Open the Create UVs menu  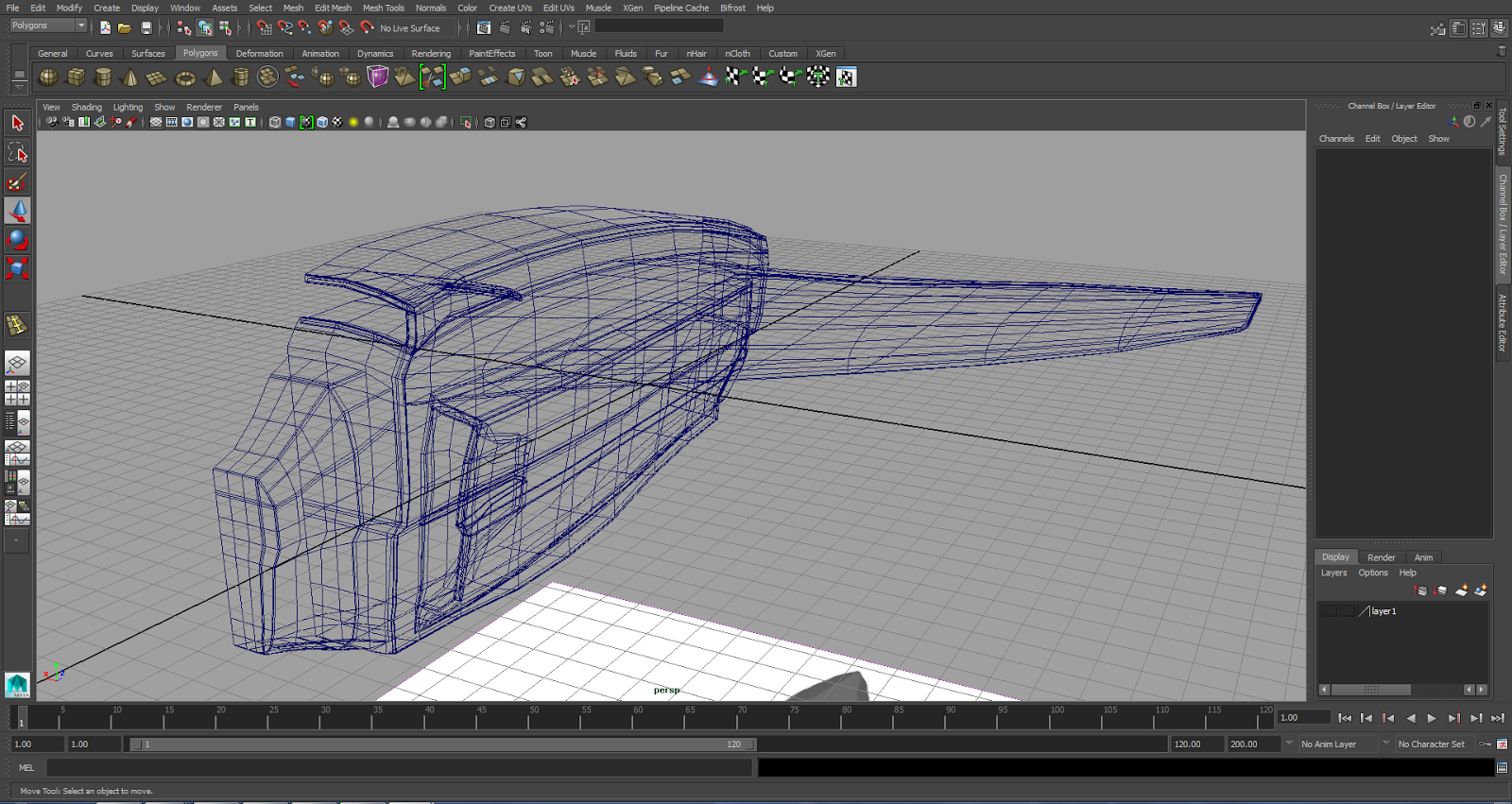click(x=510, y=8)
